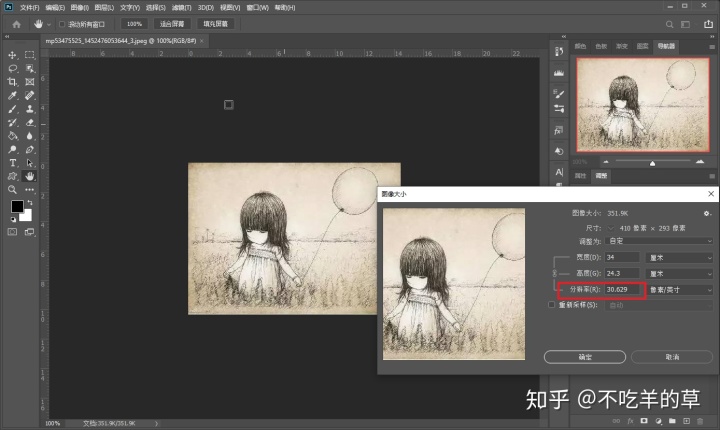Select the Hand tool in toolbox
720x430 pixels.
pyautogui.click(x=30, y=176)
